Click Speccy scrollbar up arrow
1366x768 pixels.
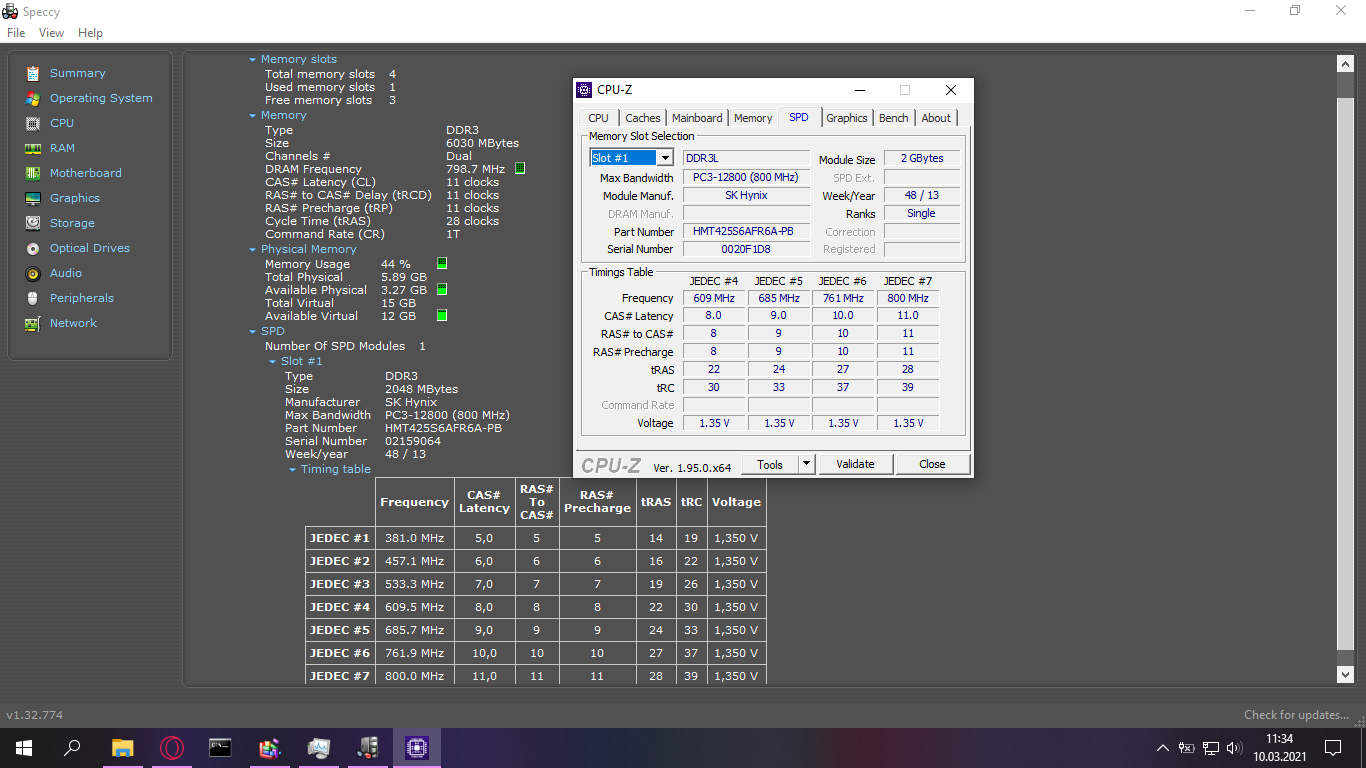pos(1345,64)
